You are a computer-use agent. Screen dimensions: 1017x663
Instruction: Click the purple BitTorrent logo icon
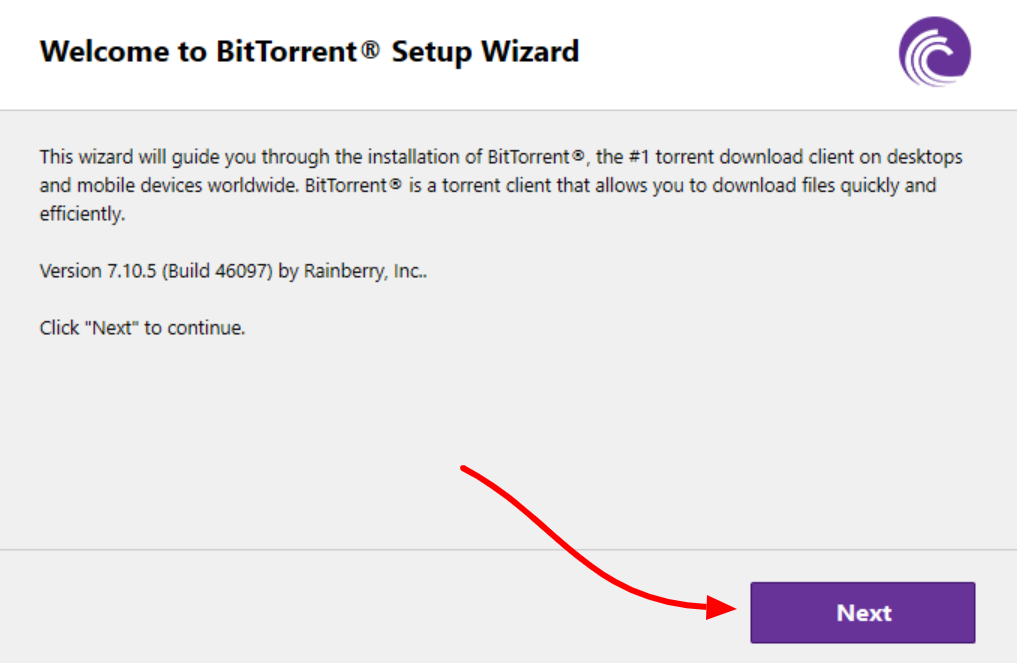click(x=935, y=52)
